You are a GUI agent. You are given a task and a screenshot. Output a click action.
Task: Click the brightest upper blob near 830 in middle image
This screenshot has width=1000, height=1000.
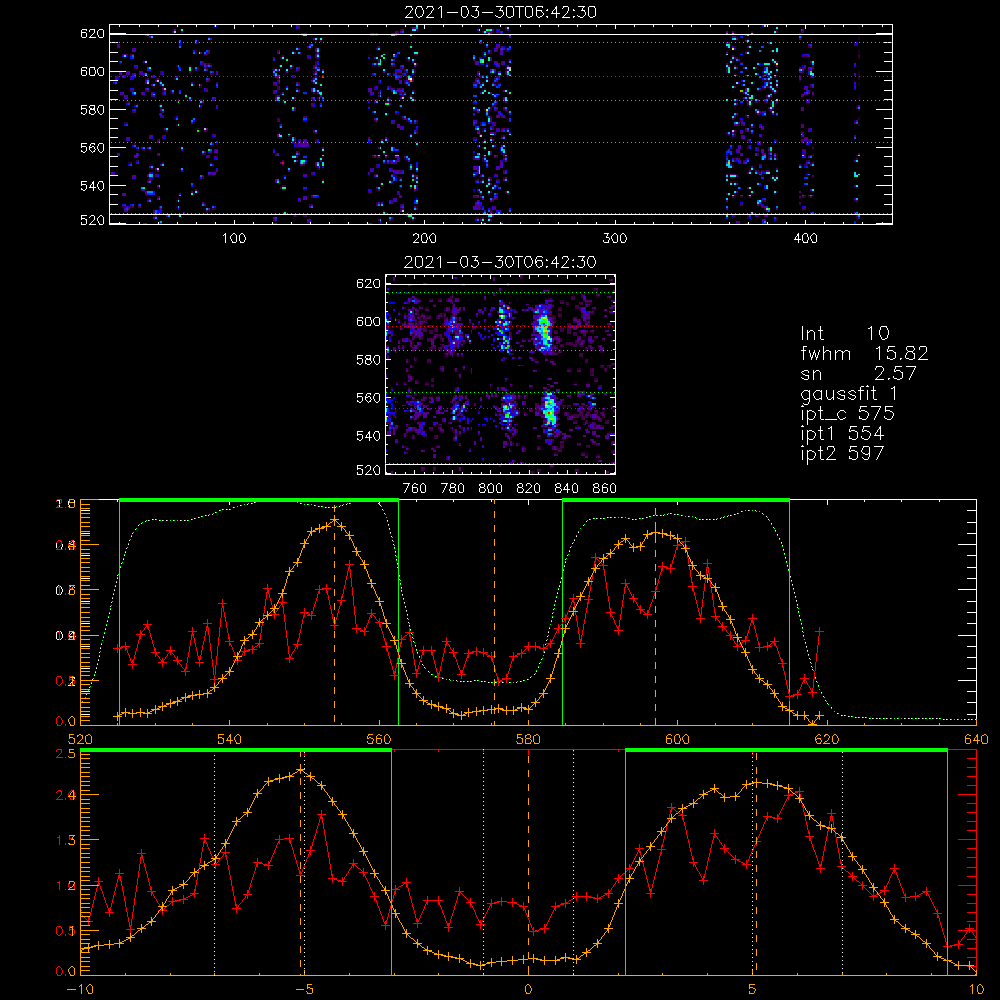click(543, 328)
